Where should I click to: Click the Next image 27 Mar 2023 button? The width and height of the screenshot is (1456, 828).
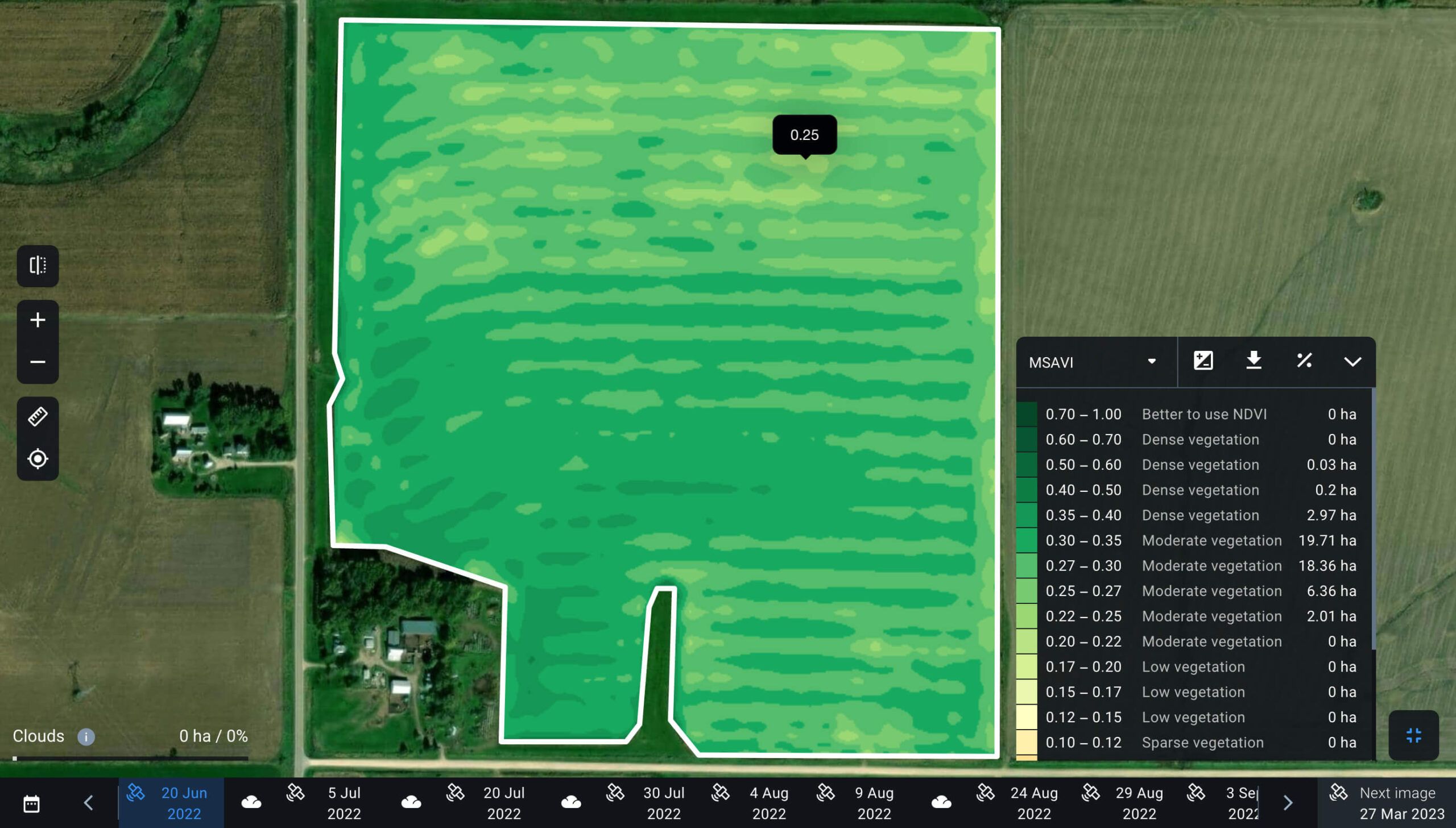coord(1387,803)
